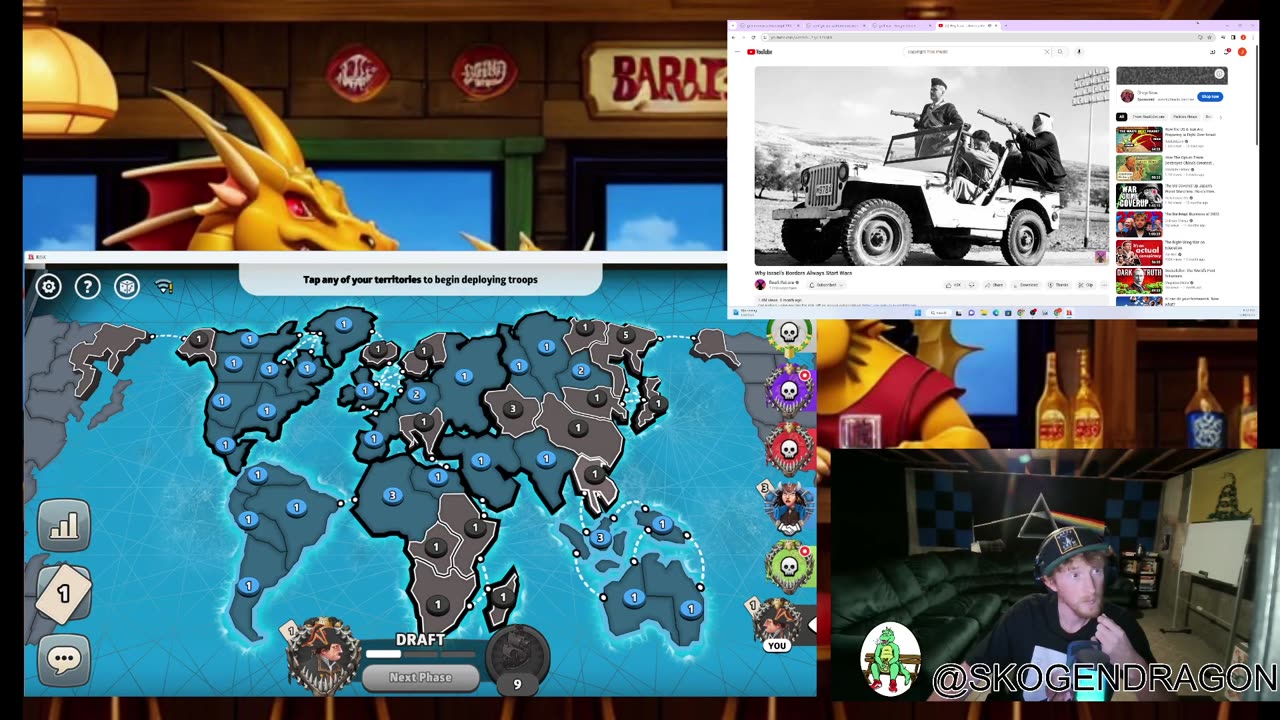Open the territory cards button showing 1
This screenshot has width=1280, height=720.
coord(63,593)
